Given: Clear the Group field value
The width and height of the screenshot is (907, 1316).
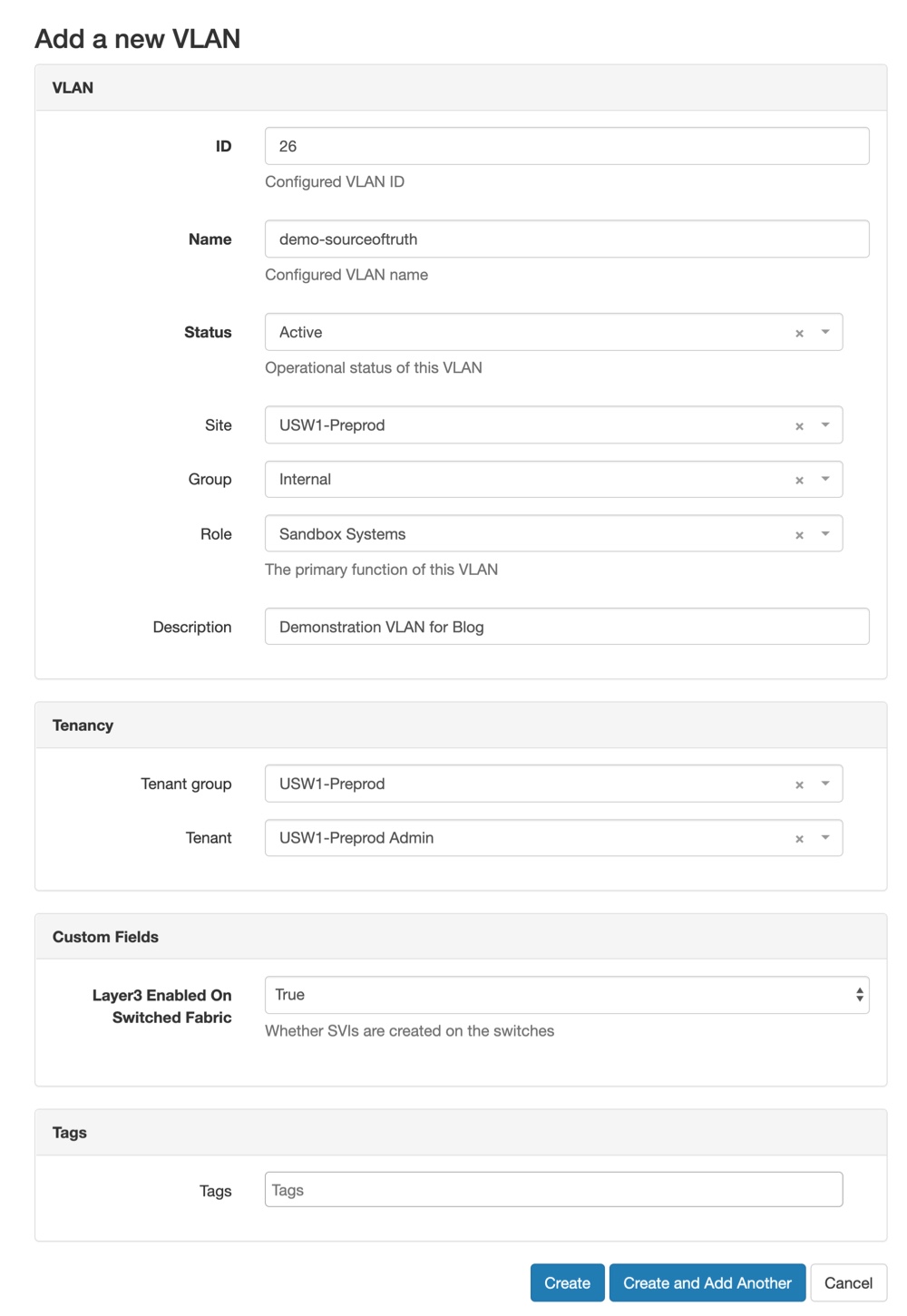Looking at the screenshot, I should 799,481.
